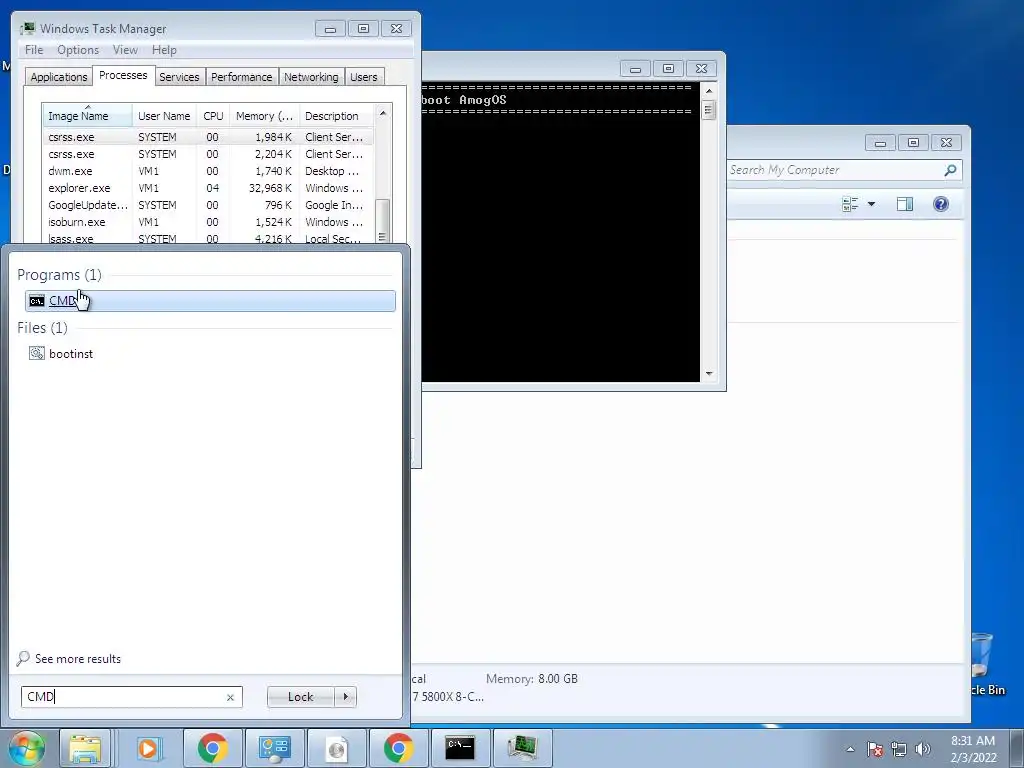Open Explorer view options dropdown arrow
The image size is (1024, 768).
tap(871, 204)
